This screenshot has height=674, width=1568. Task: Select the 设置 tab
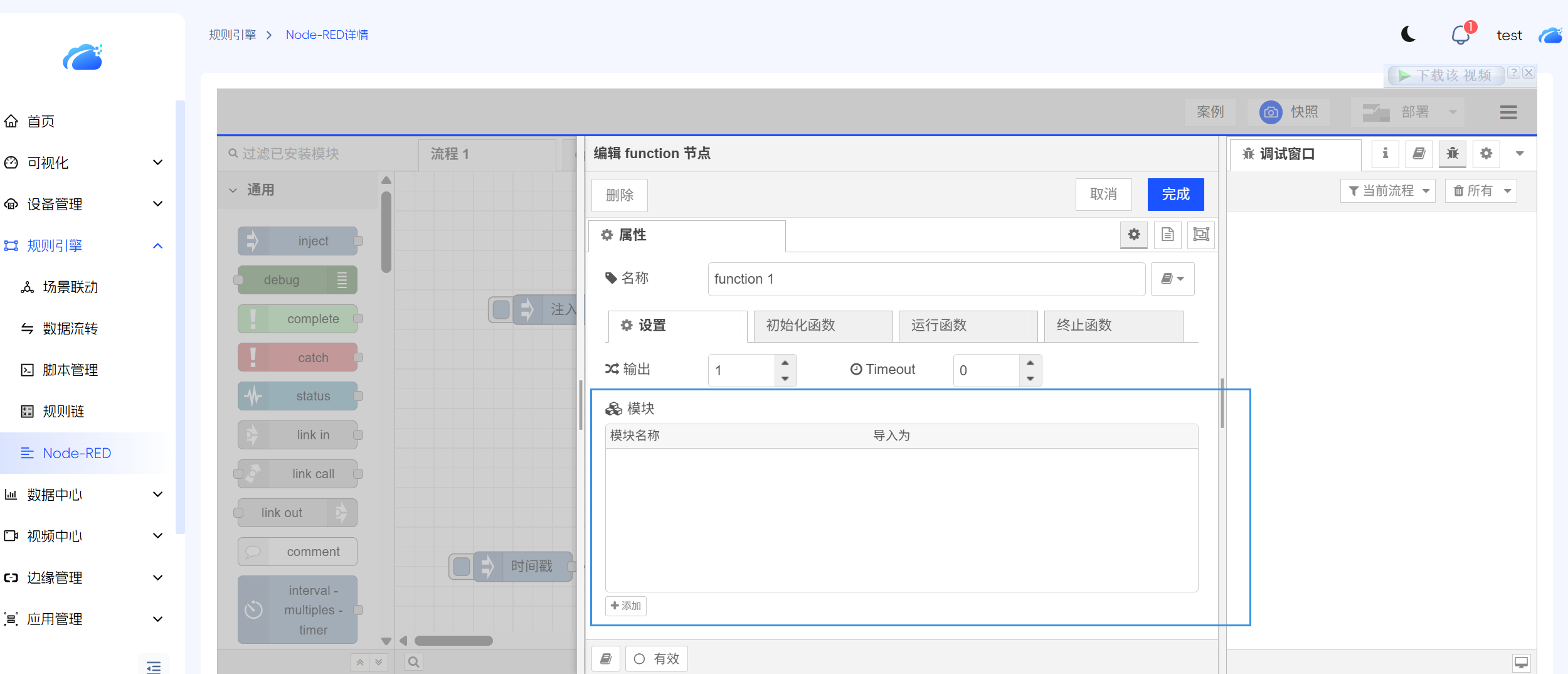pos(677,326)
